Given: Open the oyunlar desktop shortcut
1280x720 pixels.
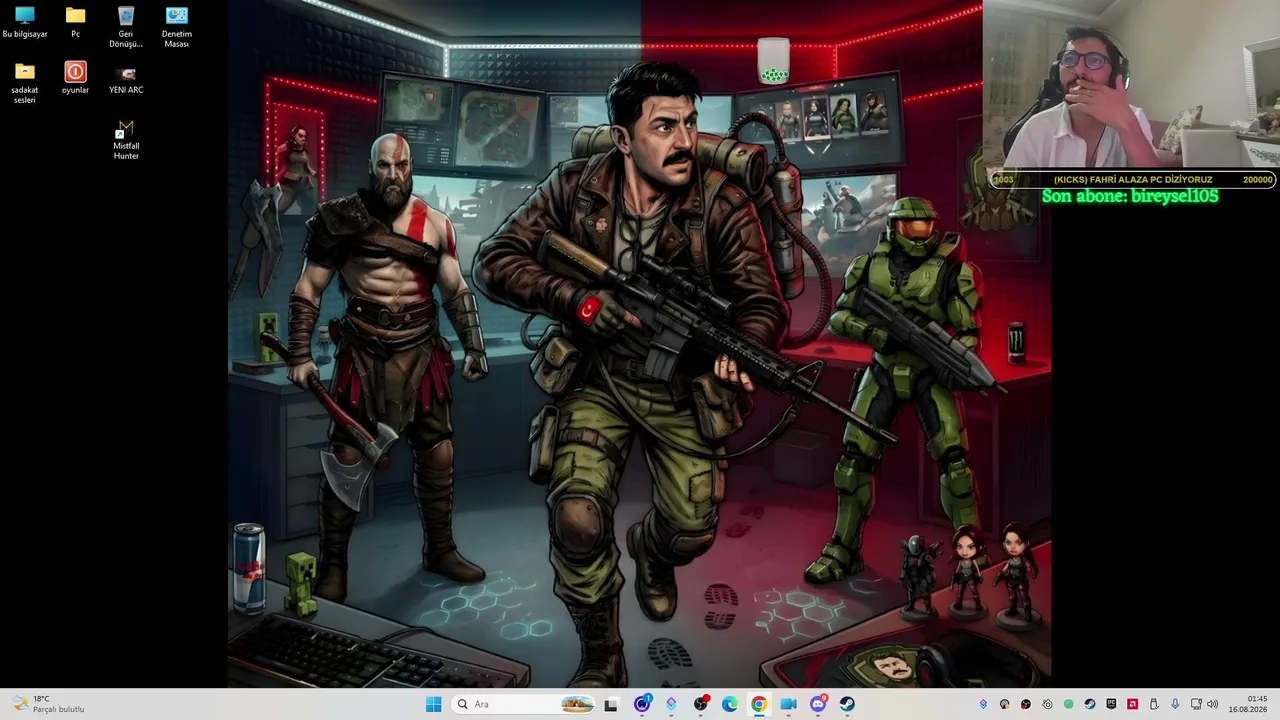Looking at the screenshot, I should (x=75, y=78).
